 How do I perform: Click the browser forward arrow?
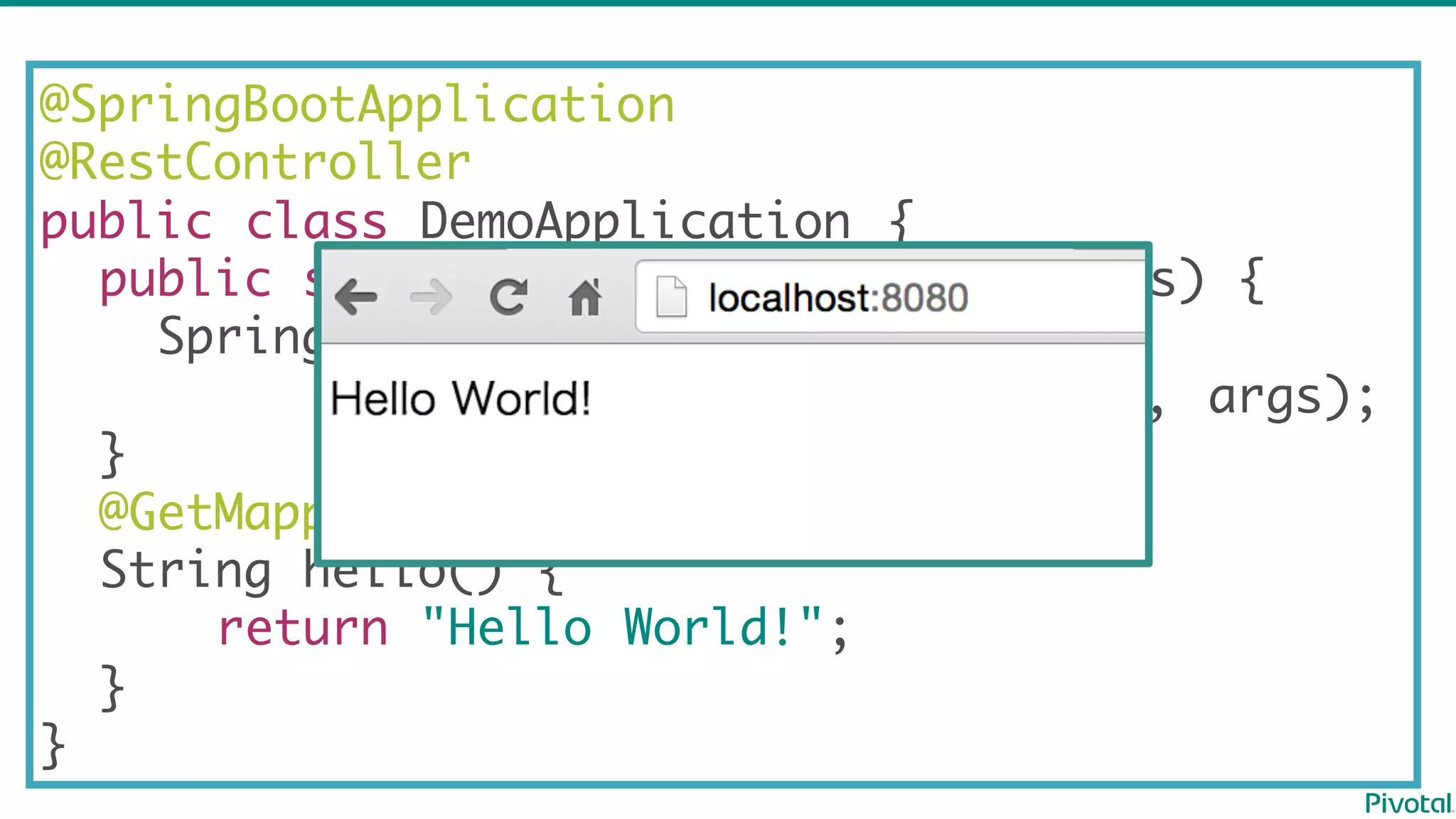431,297
